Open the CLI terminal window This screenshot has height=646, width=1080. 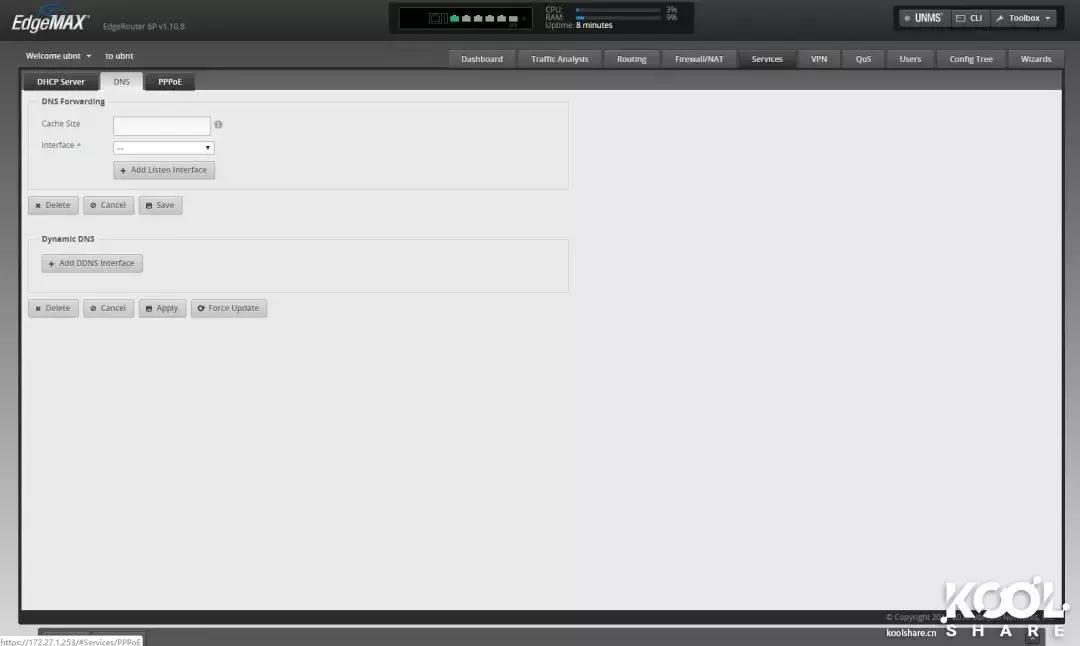(x=969, y=18)
